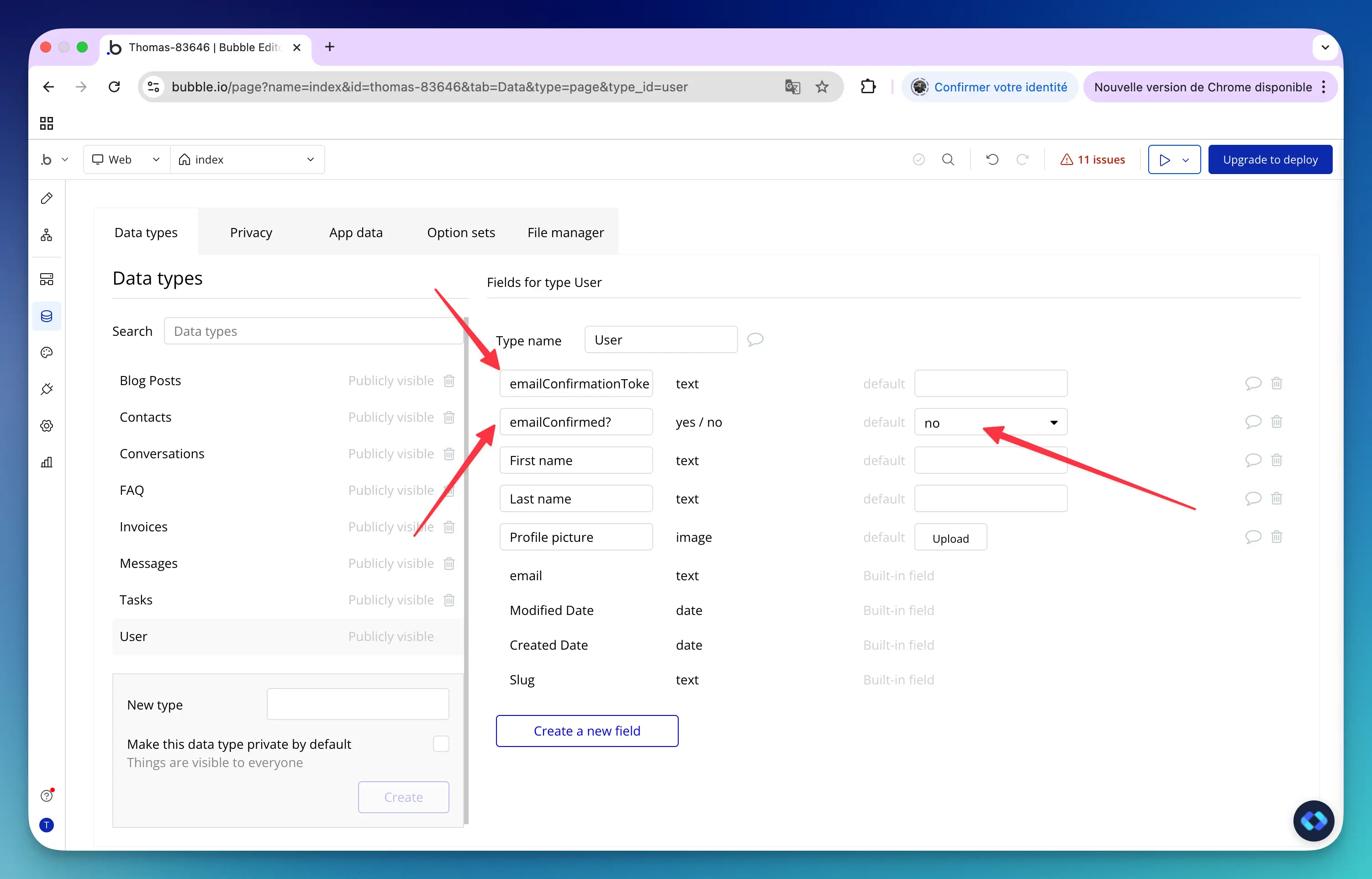Click the Create data type button
The height and width of the screenshot is (879, 1372).
[403, 797]
